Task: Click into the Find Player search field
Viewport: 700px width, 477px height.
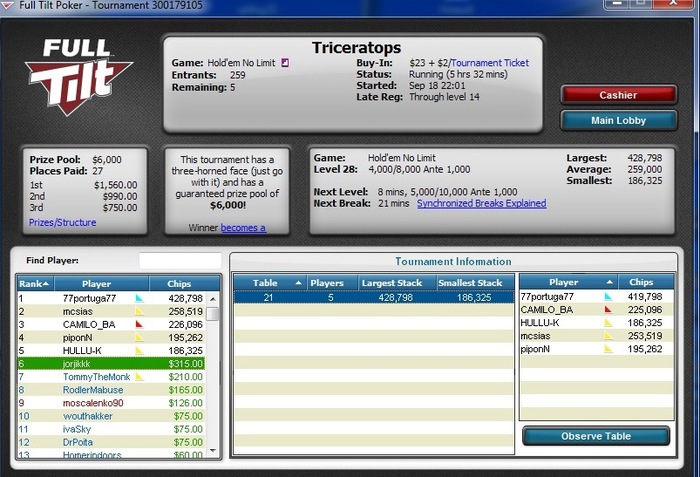Action: point(180,260)
